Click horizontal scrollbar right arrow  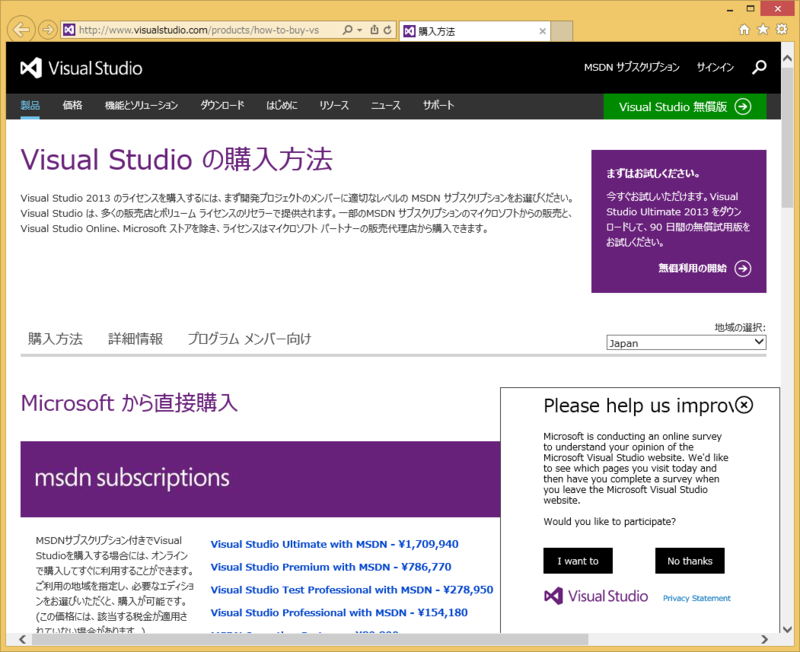[x=764, y=639]
